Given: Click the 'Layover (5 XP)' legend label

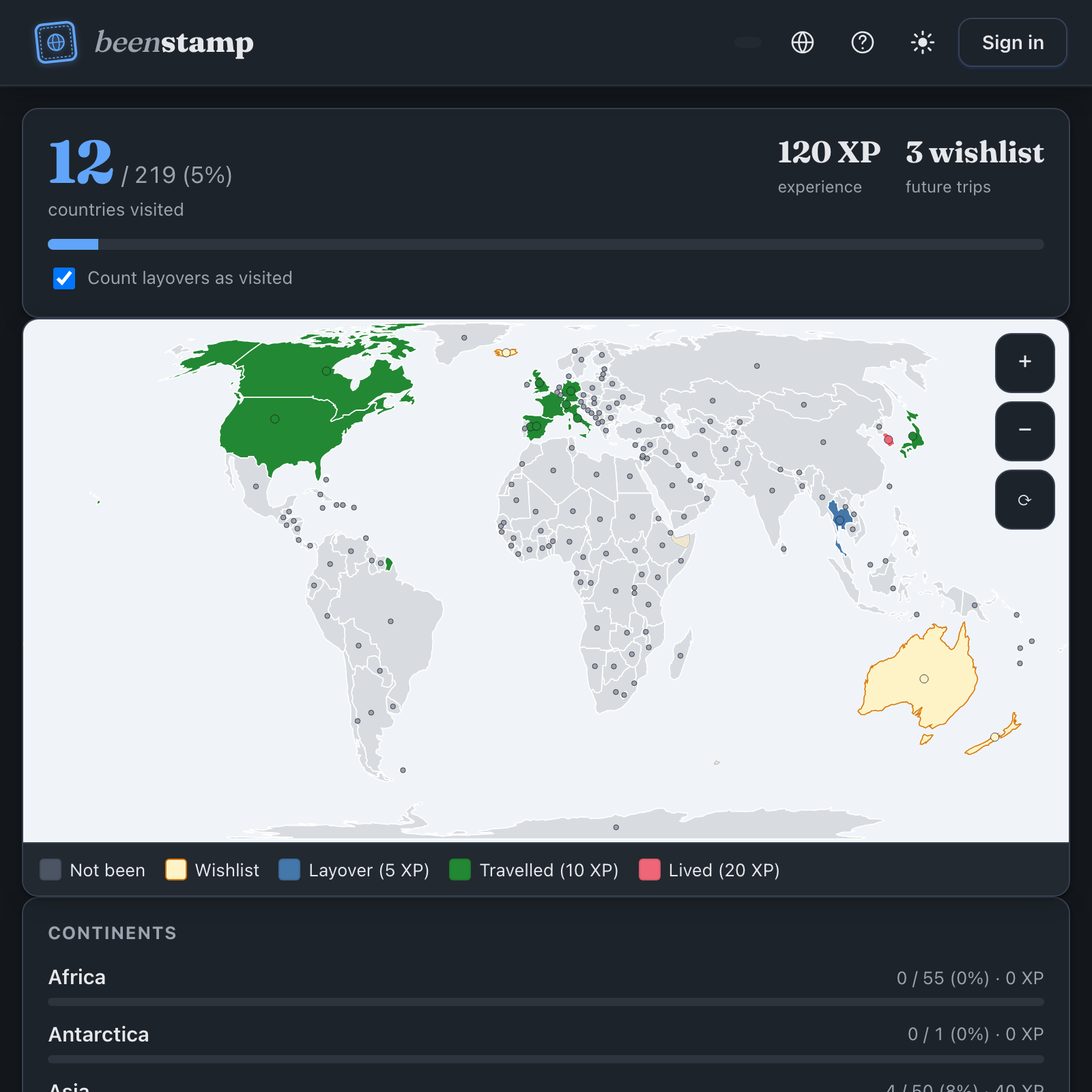Looking at the screenshot, I should pos(369,870).
